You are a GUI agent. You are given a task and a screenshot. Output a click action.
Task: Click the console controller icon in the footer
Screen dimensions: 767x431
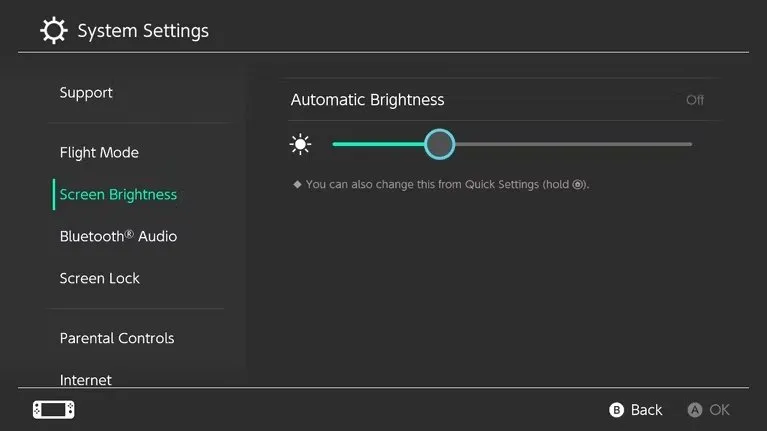[54, 409]
